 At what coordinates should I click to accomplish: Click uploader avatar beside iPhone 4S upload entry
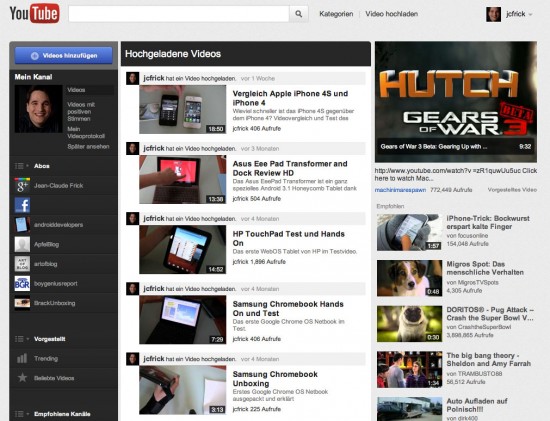(133, 78)
